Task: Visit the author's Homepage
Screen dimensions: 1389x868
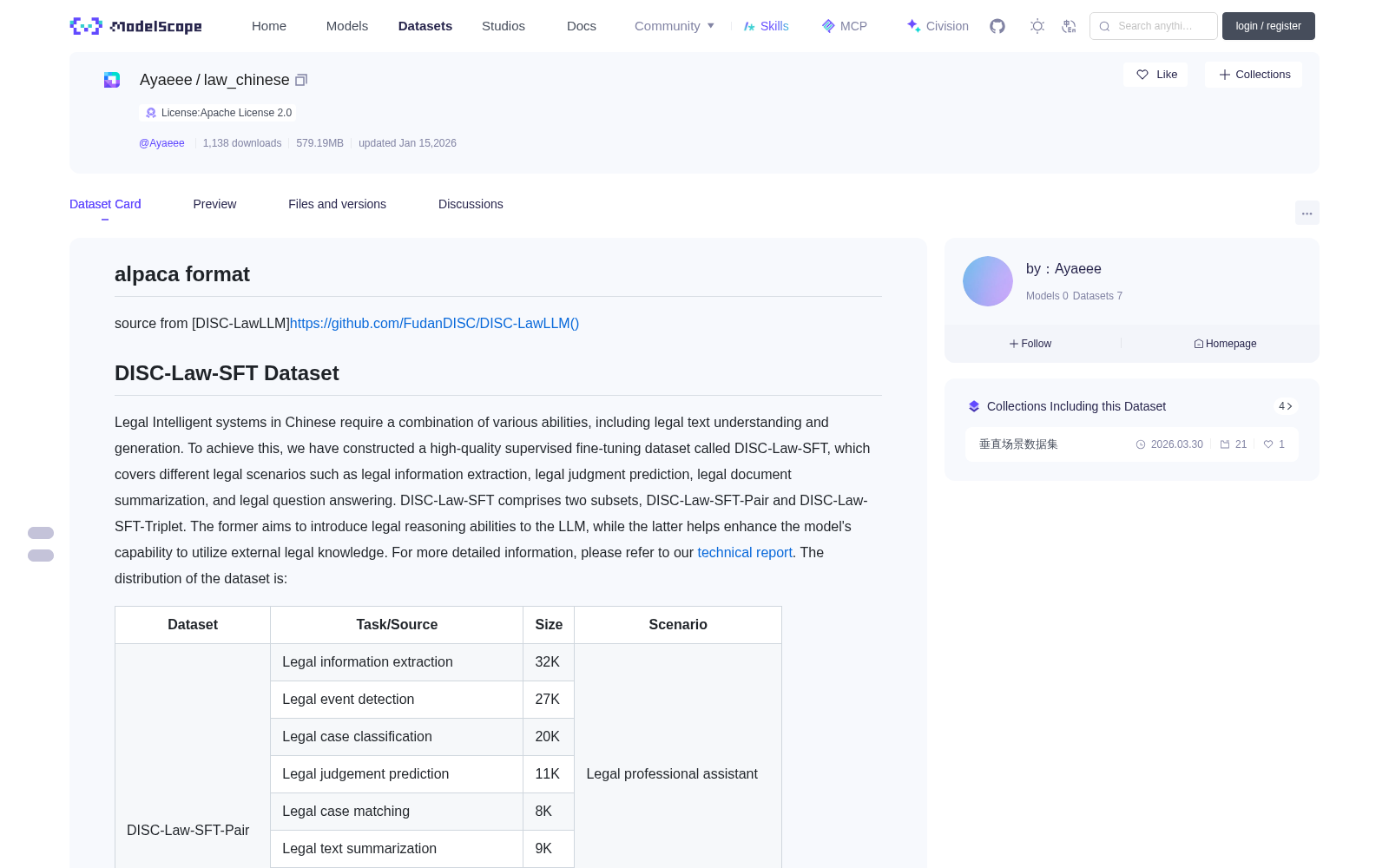Action: (x=1225, y=344)
